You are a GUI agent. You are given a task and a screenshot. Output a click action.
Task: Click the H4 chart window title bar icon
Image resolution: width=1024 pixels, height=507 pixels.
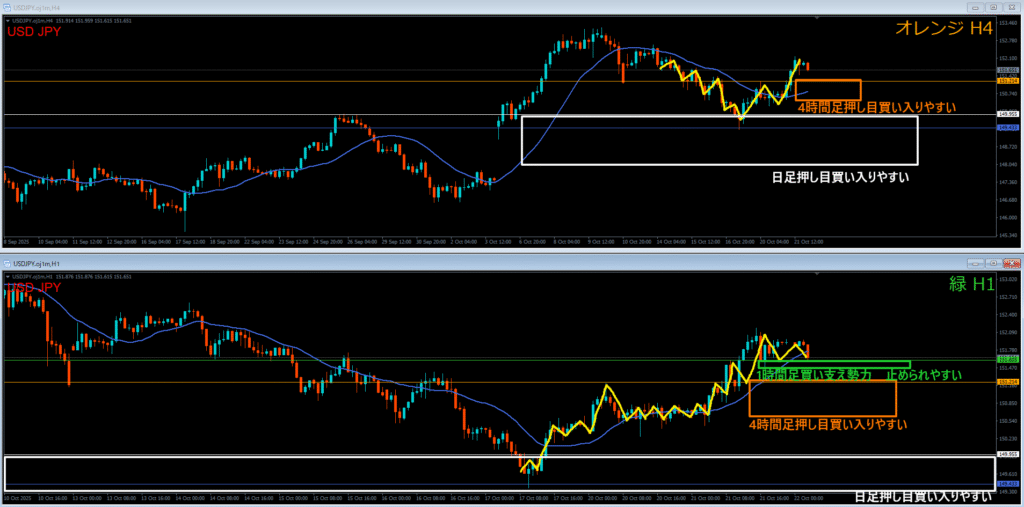click(x=7, y=6)
